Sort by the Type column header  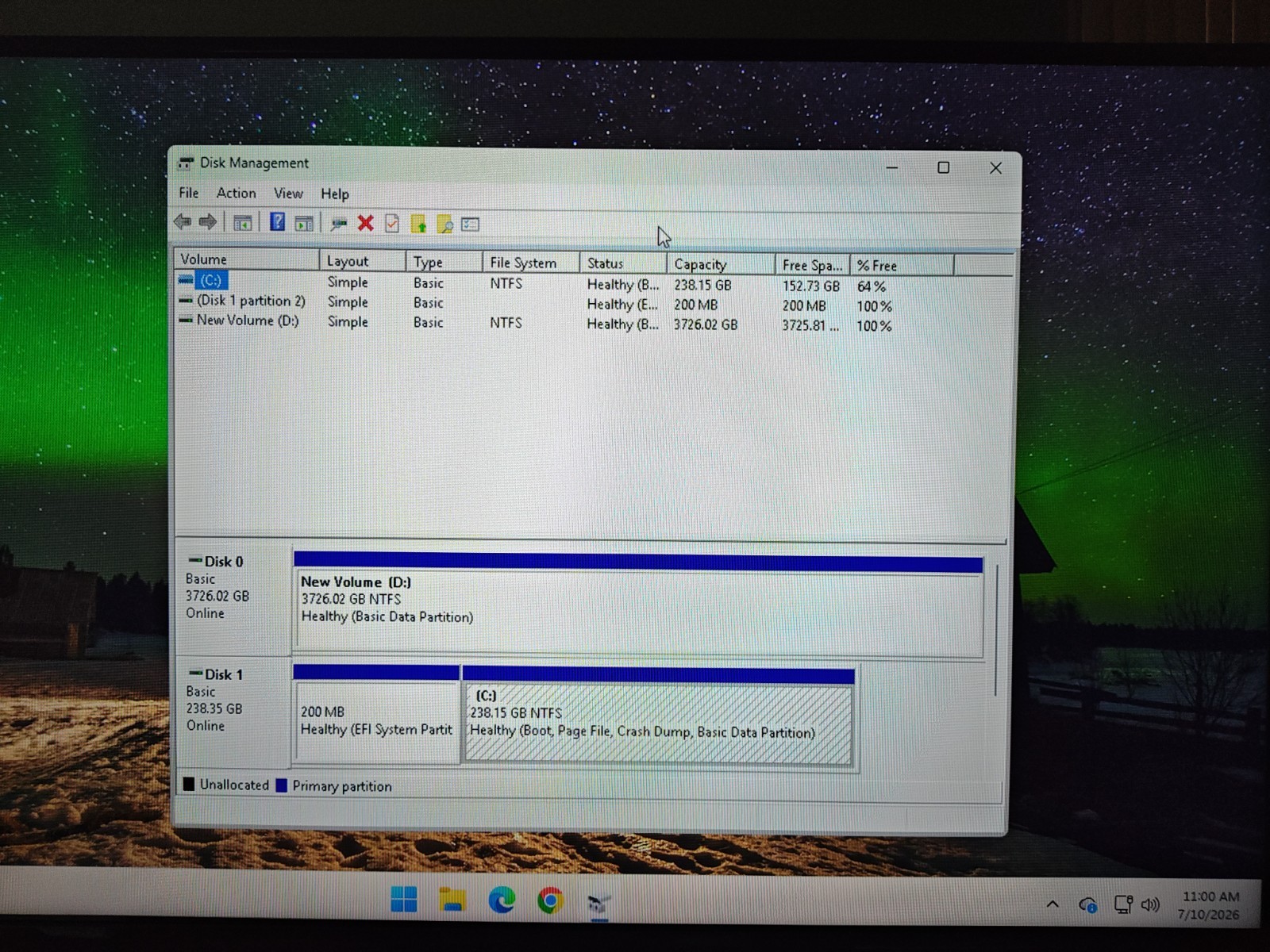point(444,262)
